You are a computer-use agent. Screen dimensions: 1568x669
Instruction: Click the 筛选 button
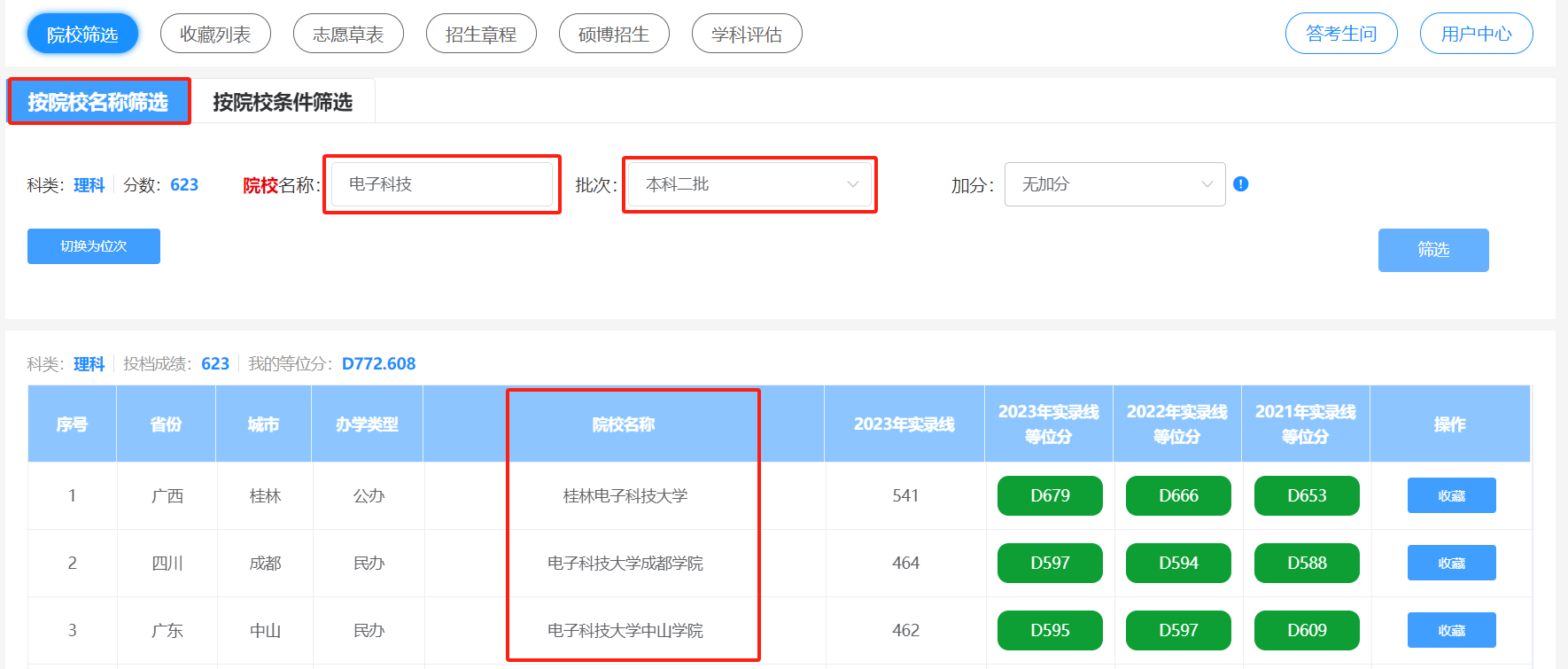click(1433, 250)
